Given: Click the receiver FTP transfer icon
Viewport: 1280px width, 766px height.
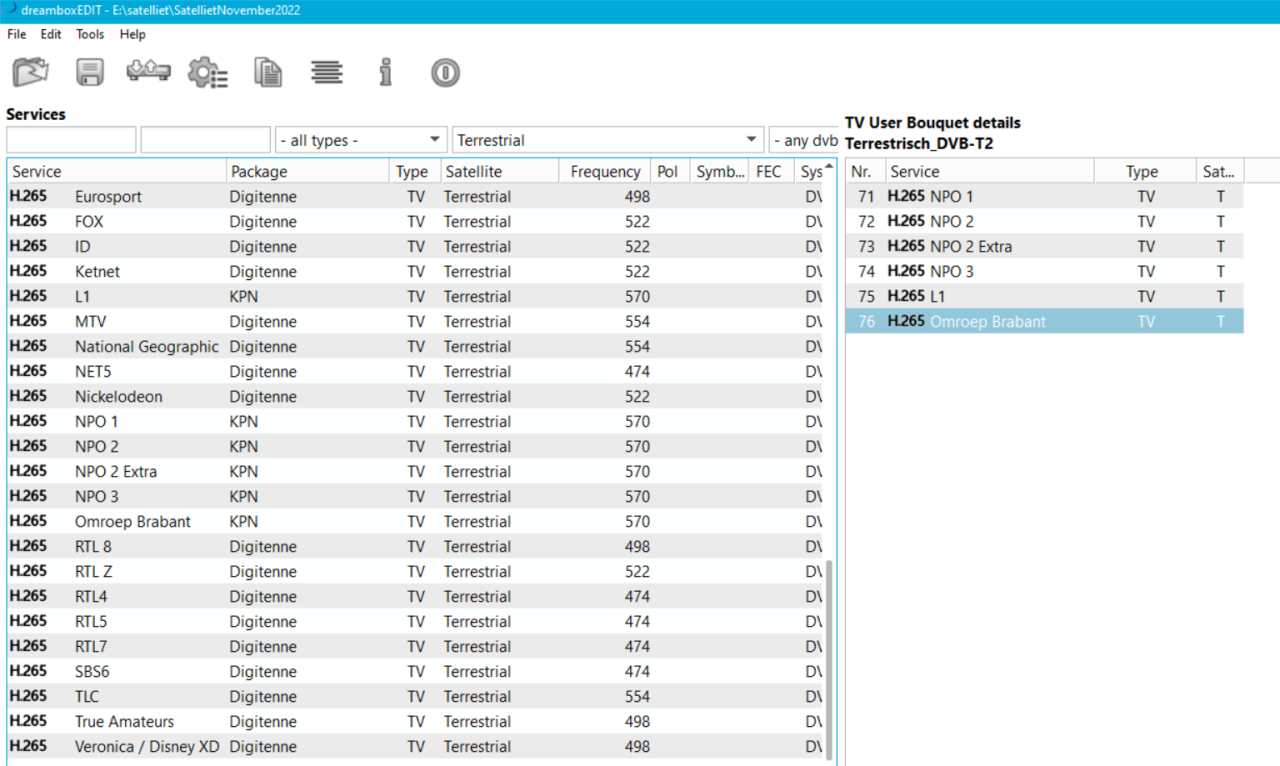Looking at the screenshot, I should click(148, 72).
